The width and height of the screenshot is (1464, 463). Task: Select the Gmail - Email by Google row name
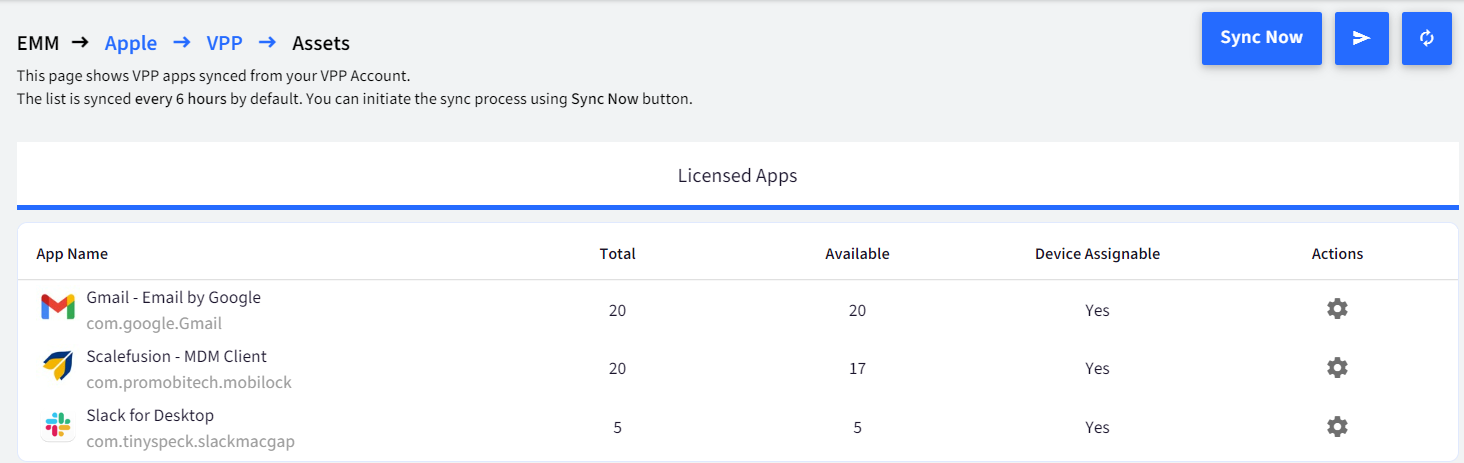pyautogui.click(x=174, y=297)
